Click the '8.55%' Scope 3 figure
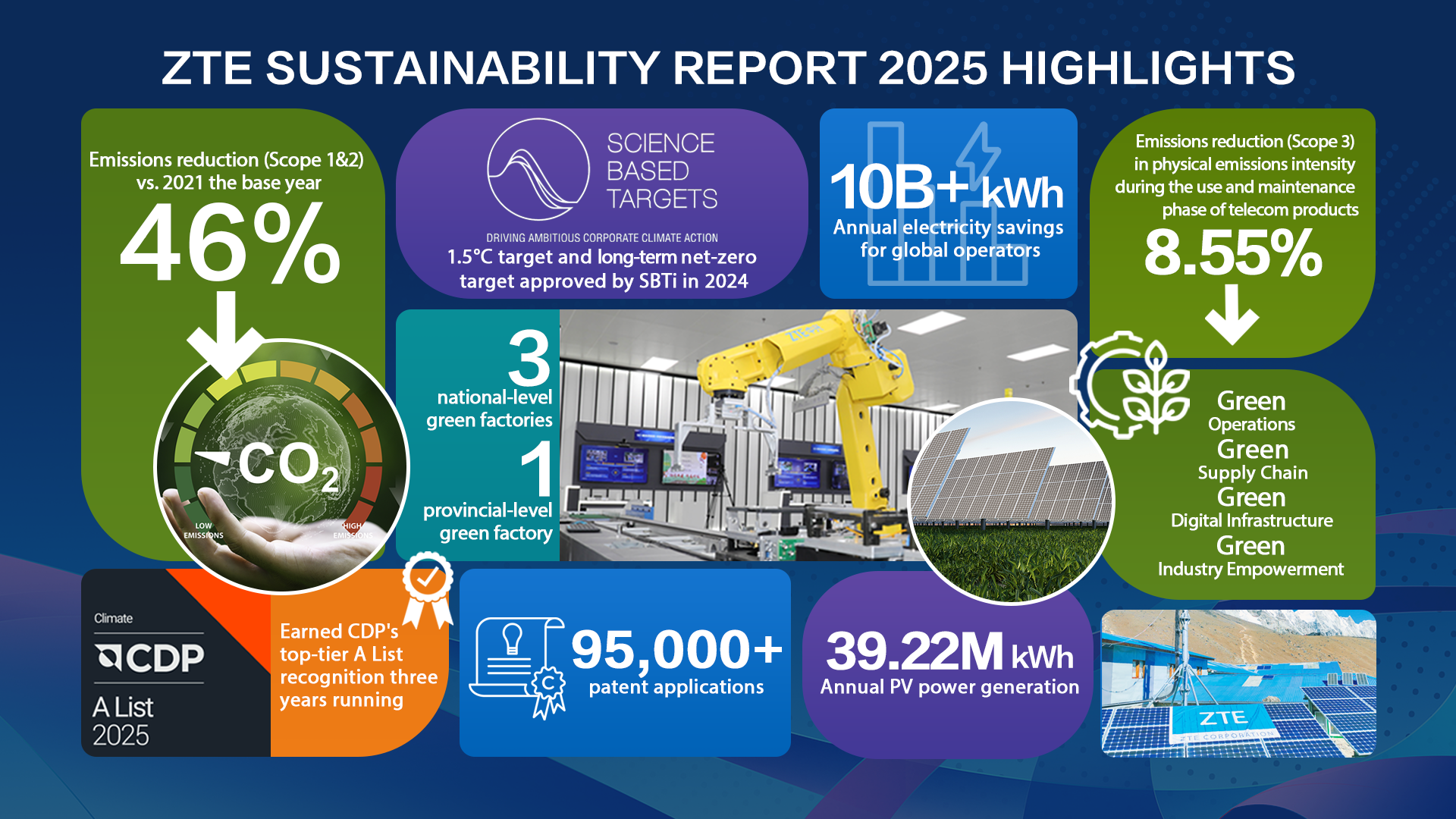1456x819 pixels. (x=1233, y=253)
